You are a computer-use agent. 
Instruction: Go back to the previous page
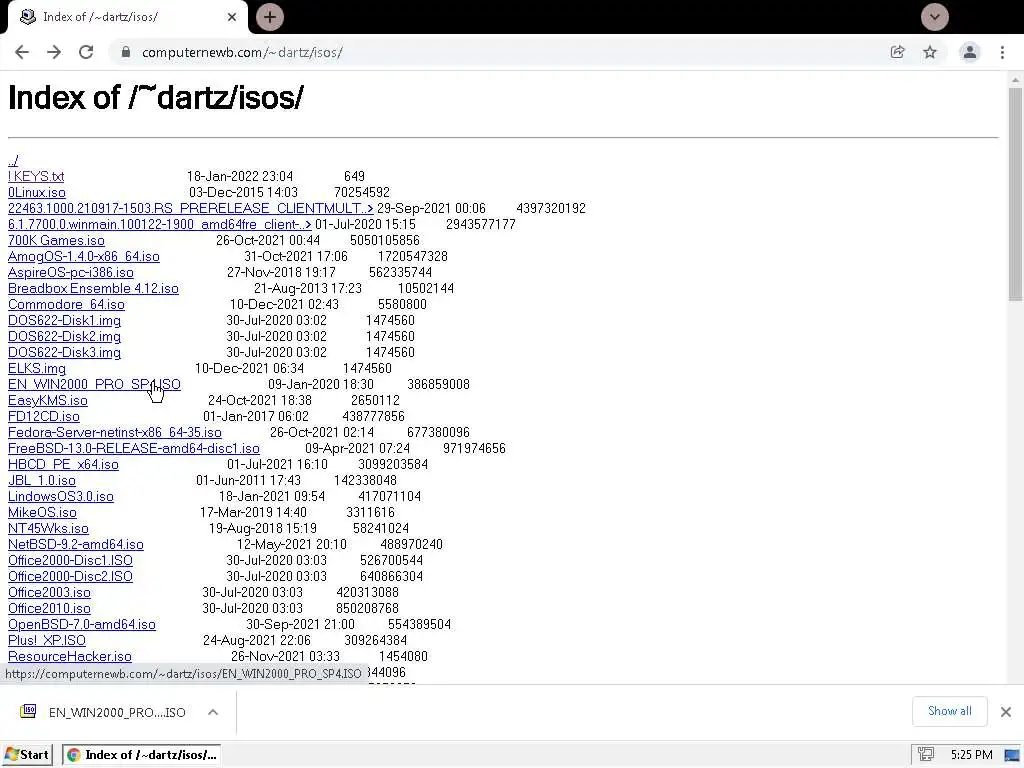(x=22, y=52)
